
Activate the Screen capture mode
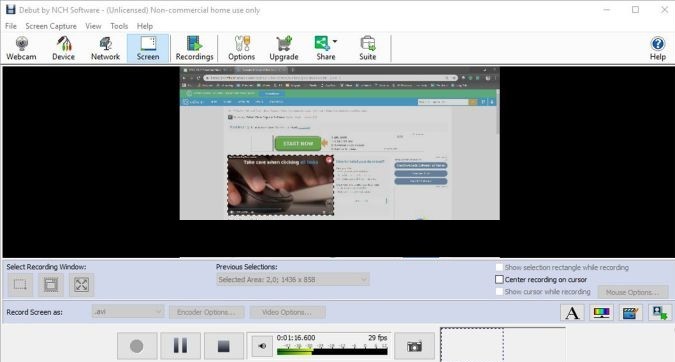[148, 48]
